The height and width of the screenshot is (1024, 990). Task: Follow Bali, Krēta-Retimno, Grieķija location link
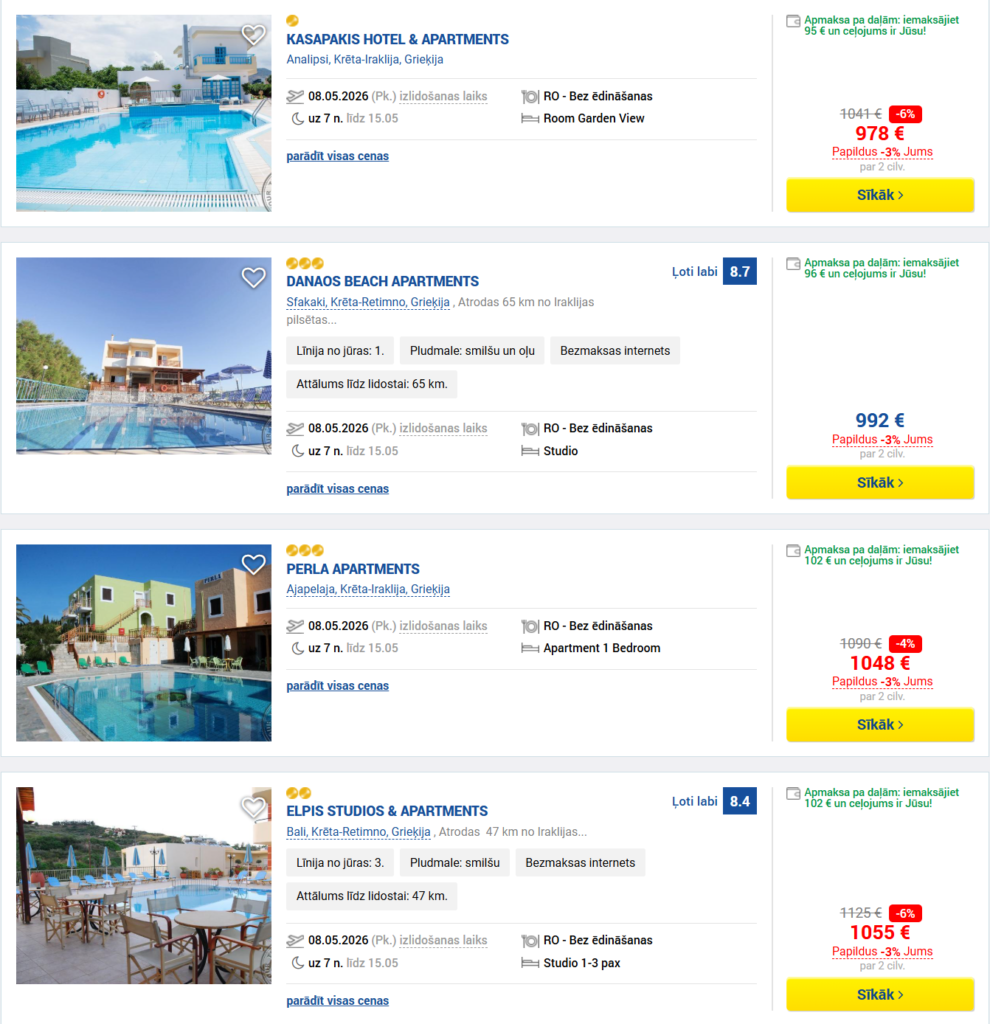pos(358,832)
